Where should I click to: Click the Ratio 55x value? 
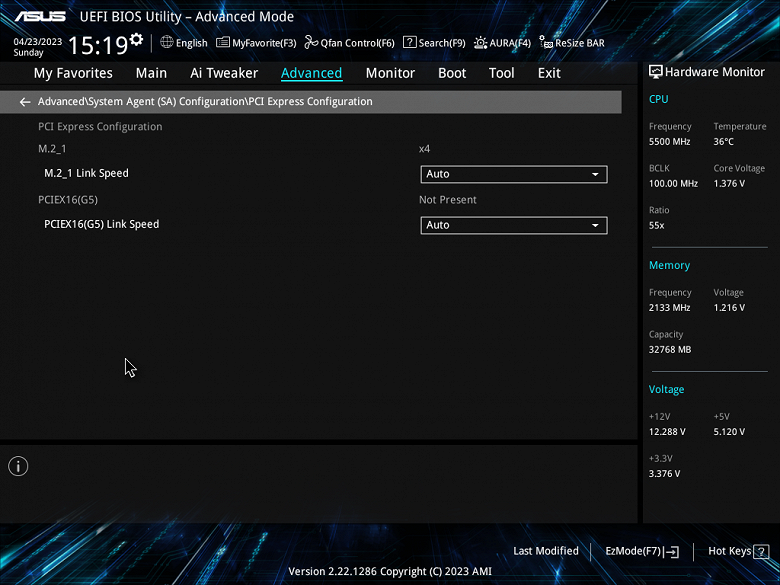(656, 225)
